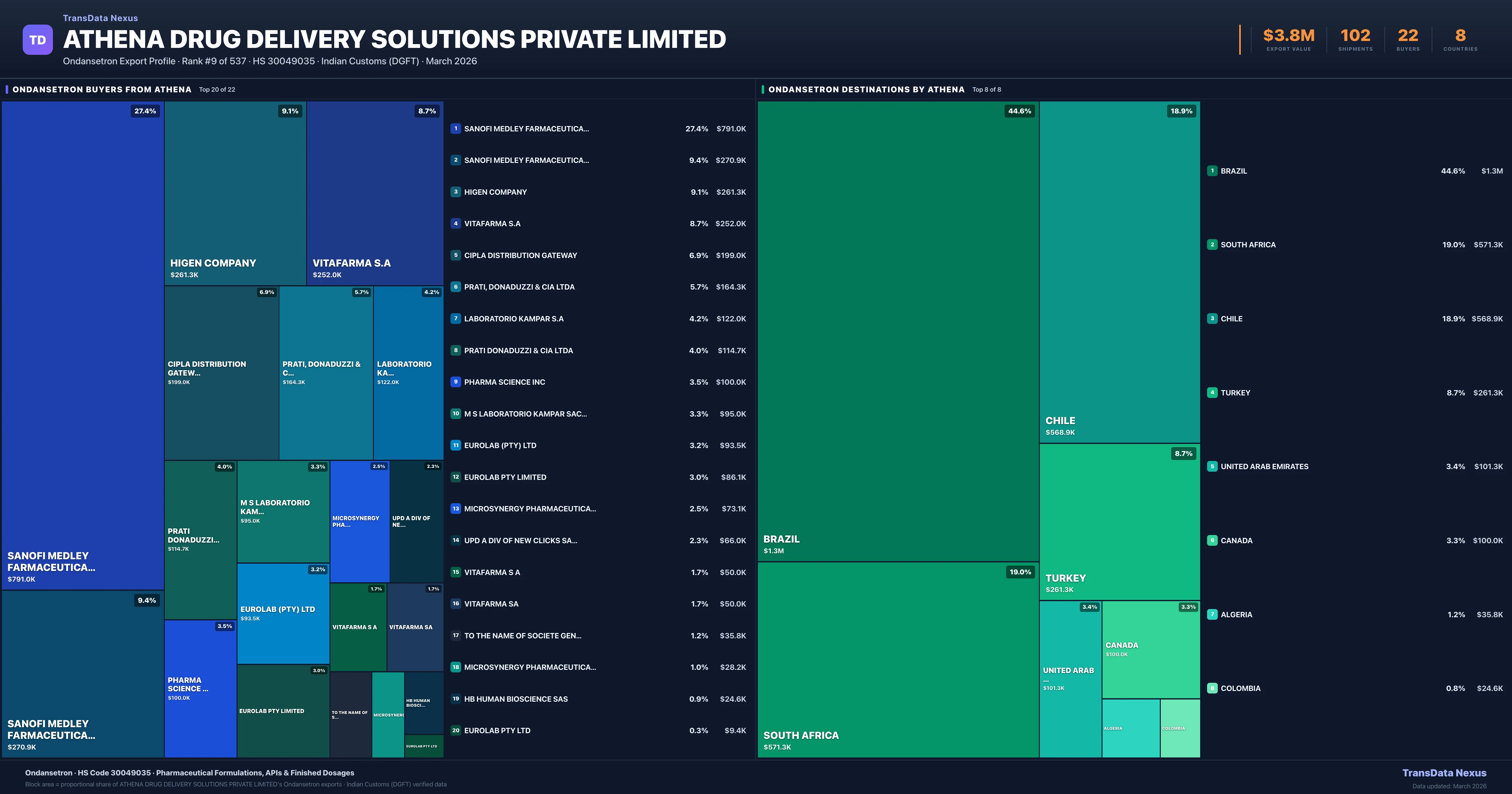Image resolution: width=1512 pixels, height=794 pixels.
Task: Open Cipla Distribution Gateway list entry
Action: click(x=520, y=256)
